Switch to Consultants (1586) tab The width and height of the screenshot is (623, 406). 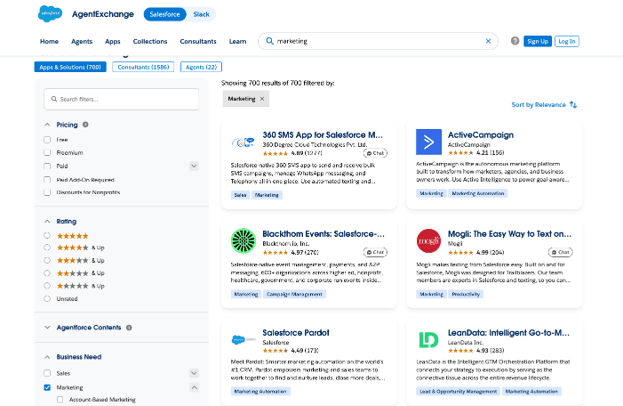tap(143, 67)
